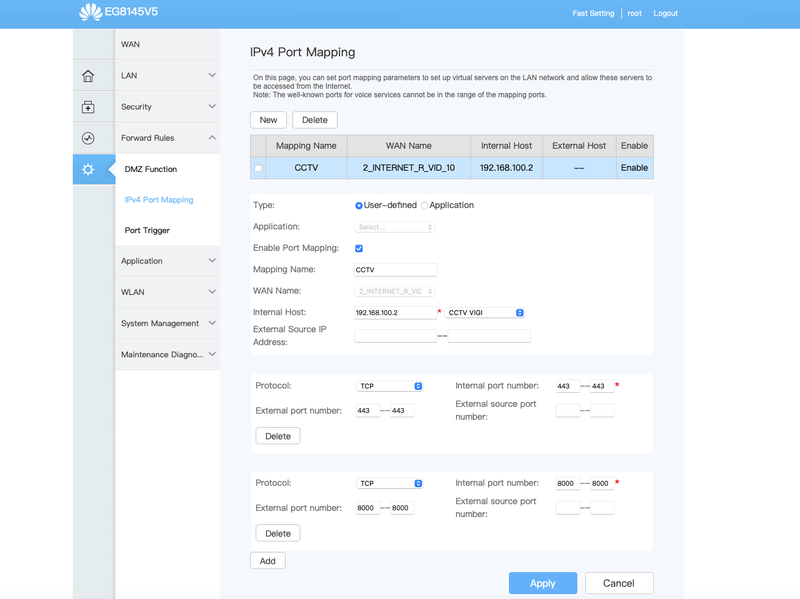Image resolution: width=800 pixels, height=599 pixels.
Task: Expand the WLAN menu section
Action: (167, 292)
